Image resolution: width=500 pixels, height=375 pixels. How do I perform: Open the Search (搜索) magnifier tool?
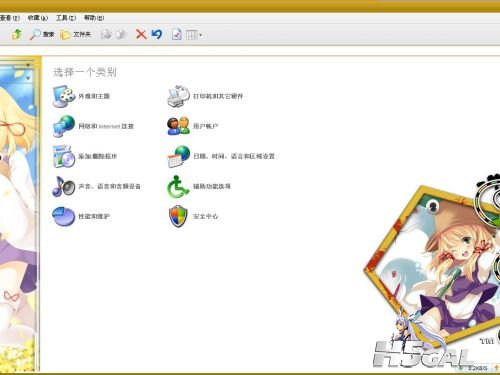click(42, 34)
